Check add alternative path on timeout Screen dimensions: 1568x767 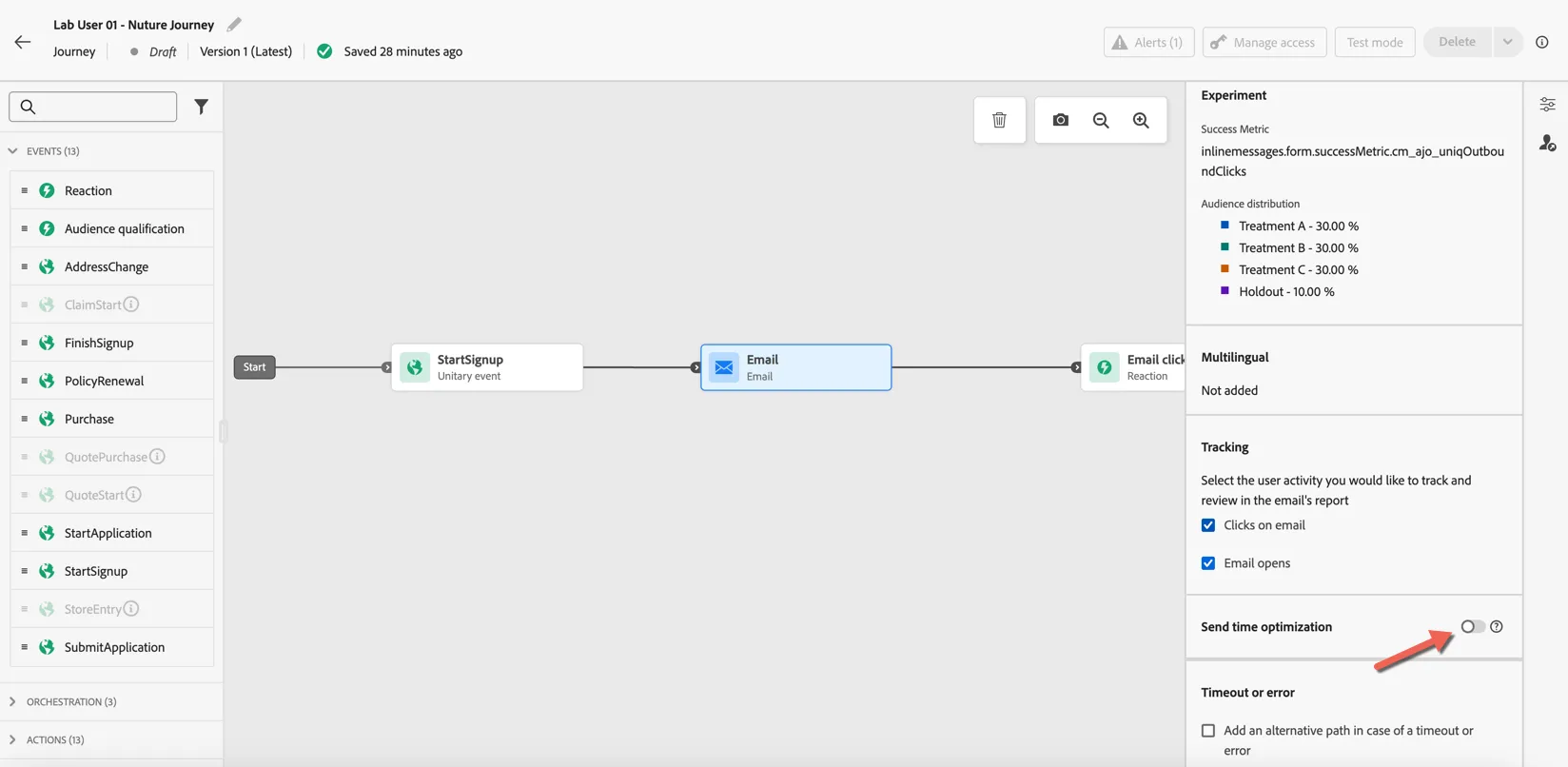pos(1208,731)
